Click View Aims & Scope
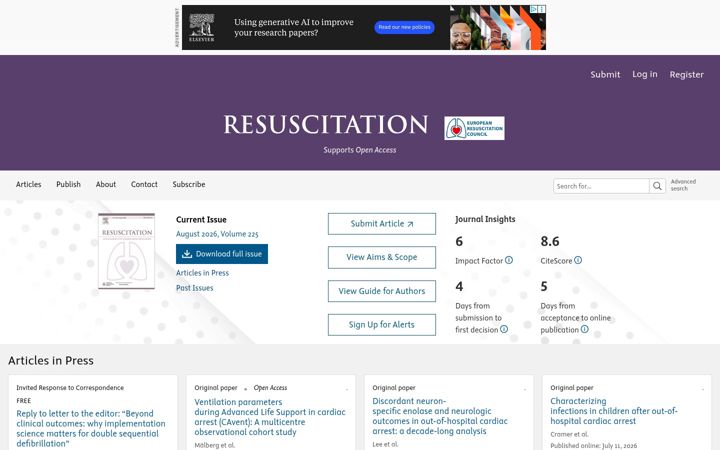 click(x=382, y=257)
